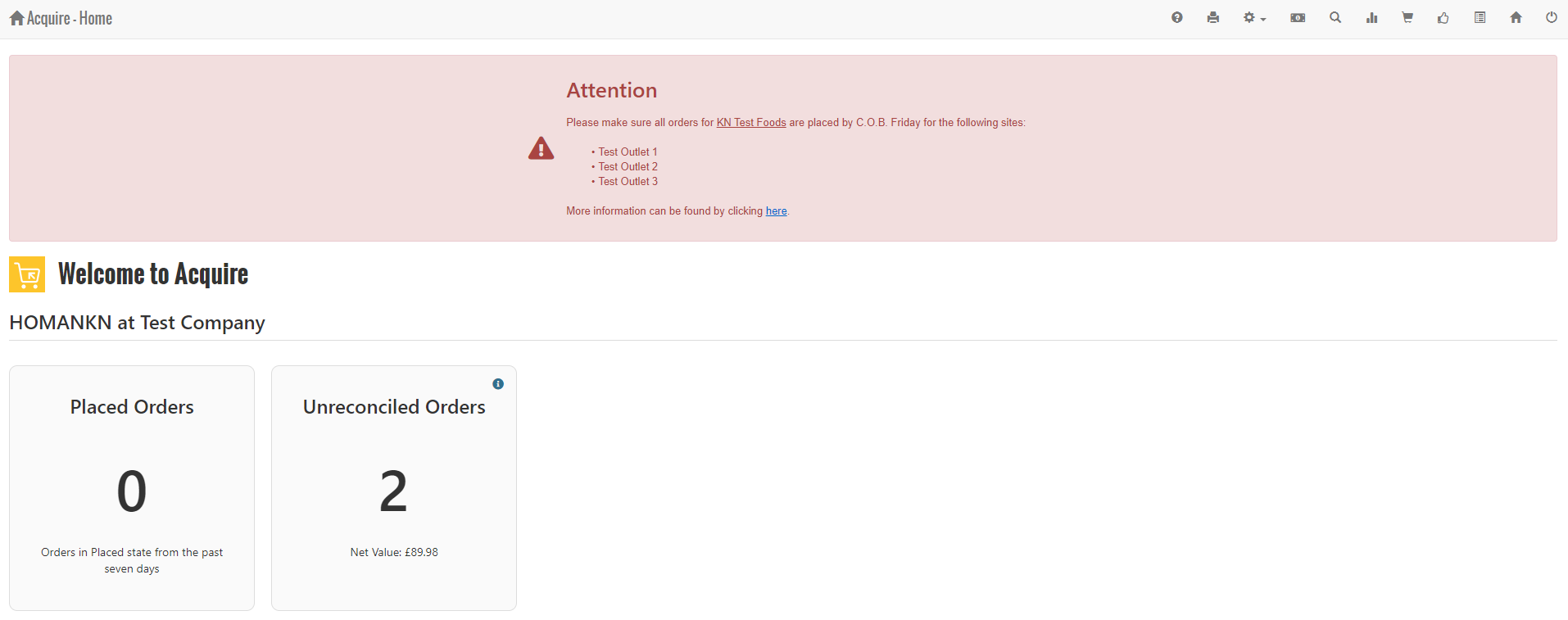Image resolution: width=1568 pixels, height=620 pixels.
Task: Open the KN Test Foods link
Action: point(751,123)
